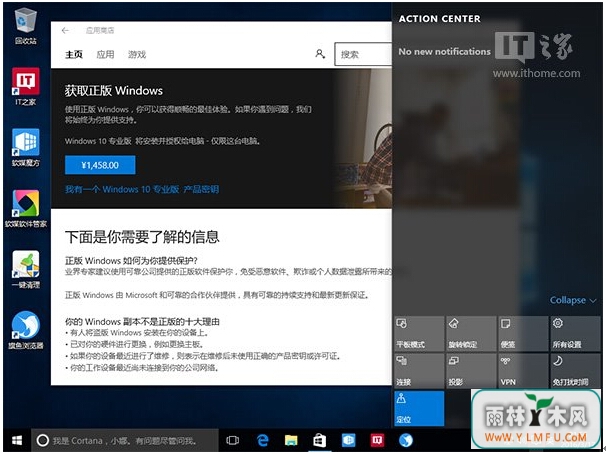Toggle the 定位 location tile

419,408
